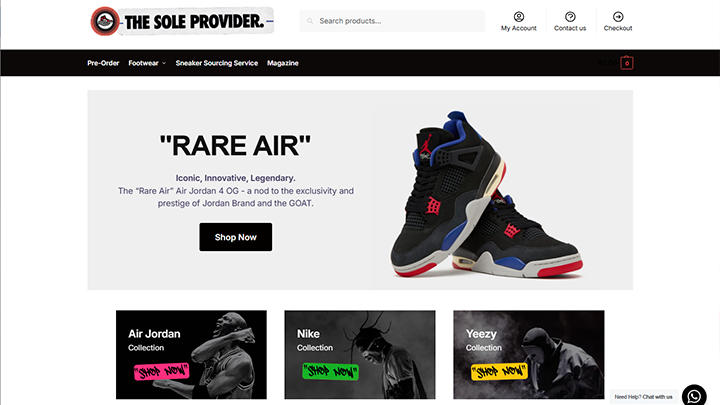Open the Contact us question-mark icon

coord(570,17)
